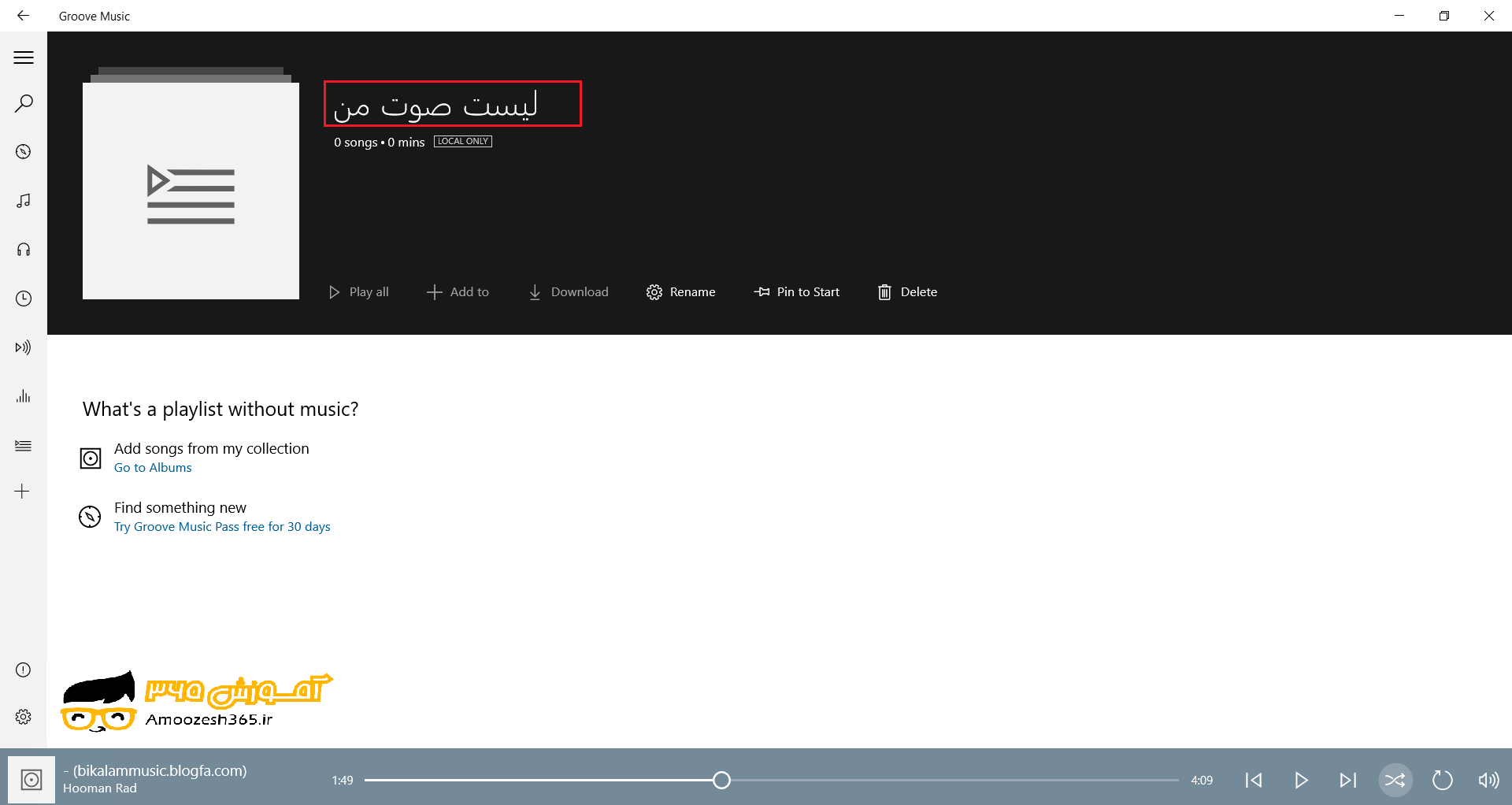Open Search from the sidebar

(23, 102)
